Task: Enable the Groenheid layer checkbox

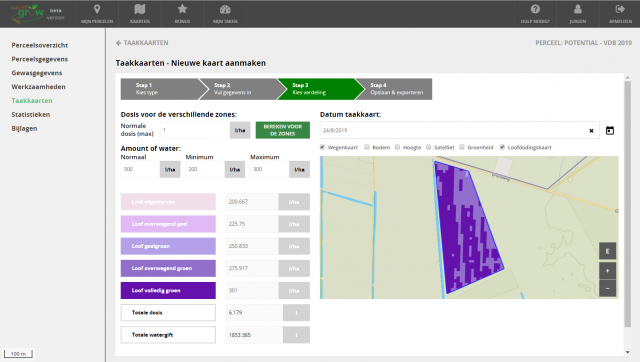Action: click(462, 147)
